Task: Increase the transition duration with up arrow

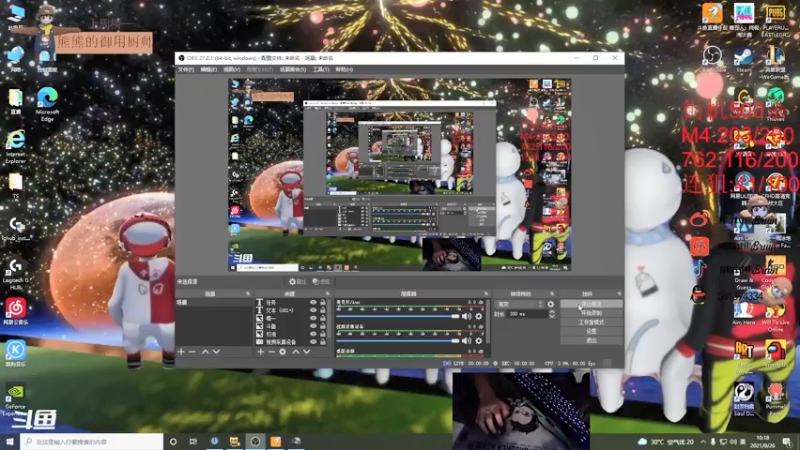Action: tap(552, 312)
